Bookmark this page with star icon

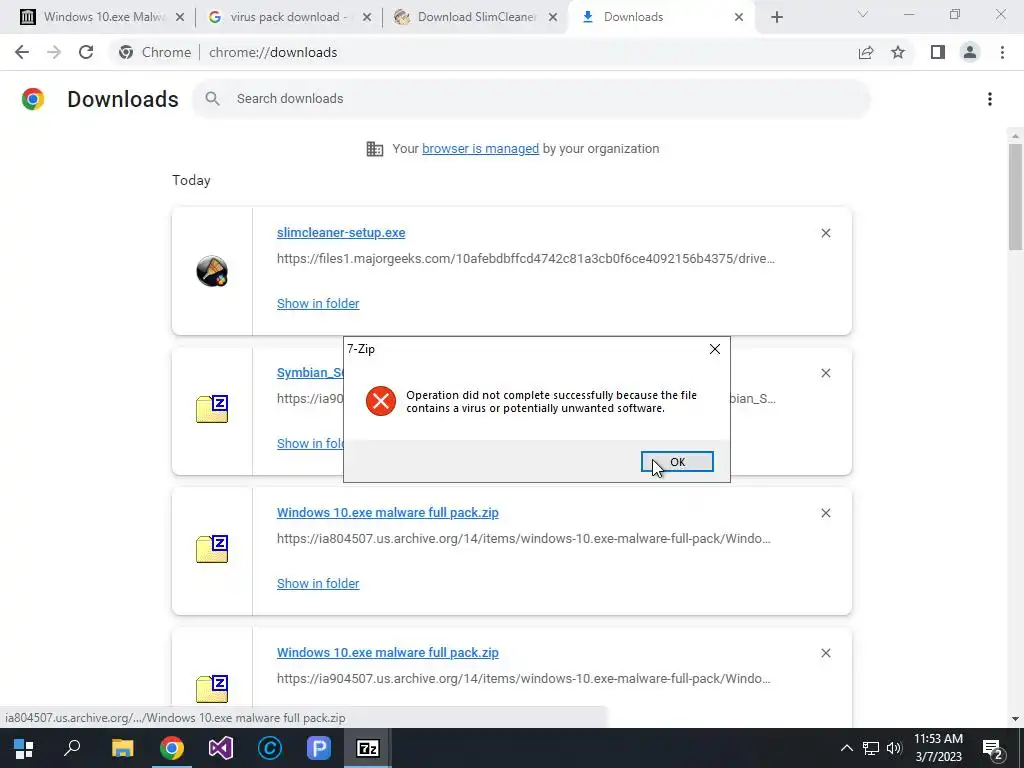(898, 52)
